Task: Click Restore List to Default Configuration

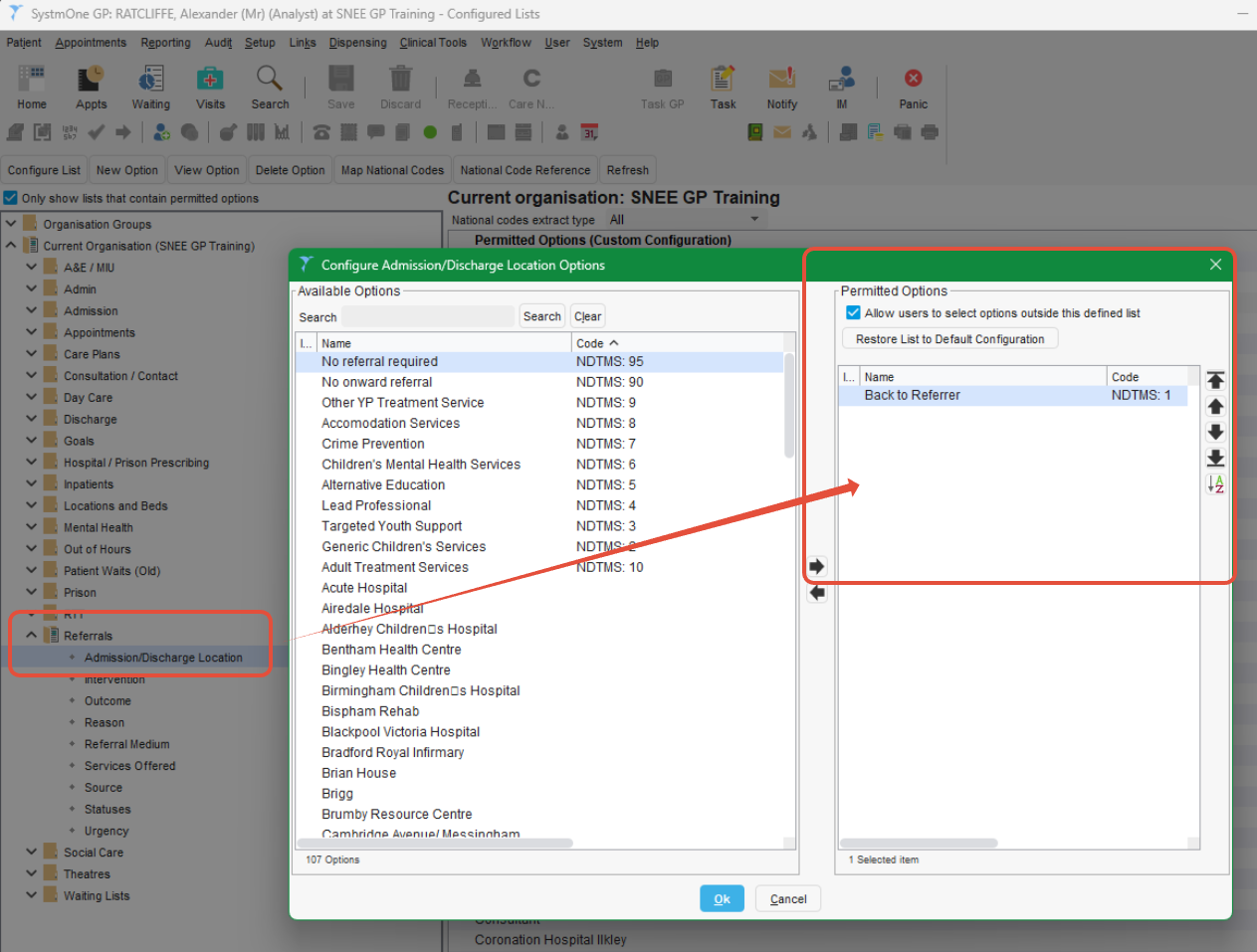Action: pyautogui.click(x=949, y=339)
